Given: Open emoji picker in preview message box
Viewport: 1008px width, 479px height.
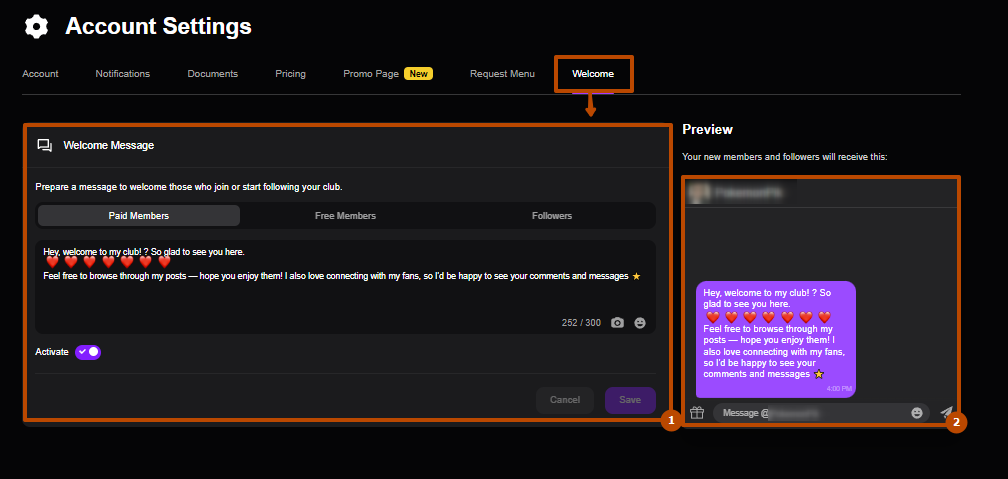Looking at the screenshot, I should click(x=917, y=412).
